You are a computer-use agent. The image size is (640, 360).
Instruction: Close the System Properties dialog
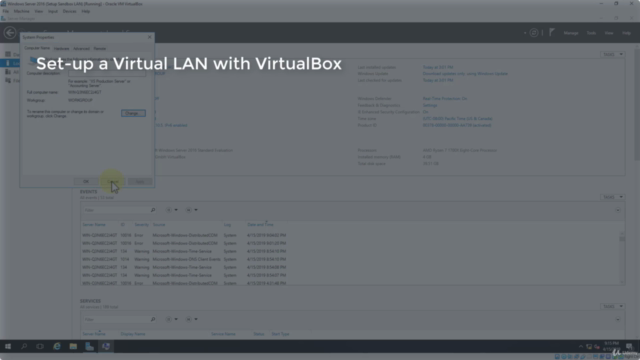(149, 37)
